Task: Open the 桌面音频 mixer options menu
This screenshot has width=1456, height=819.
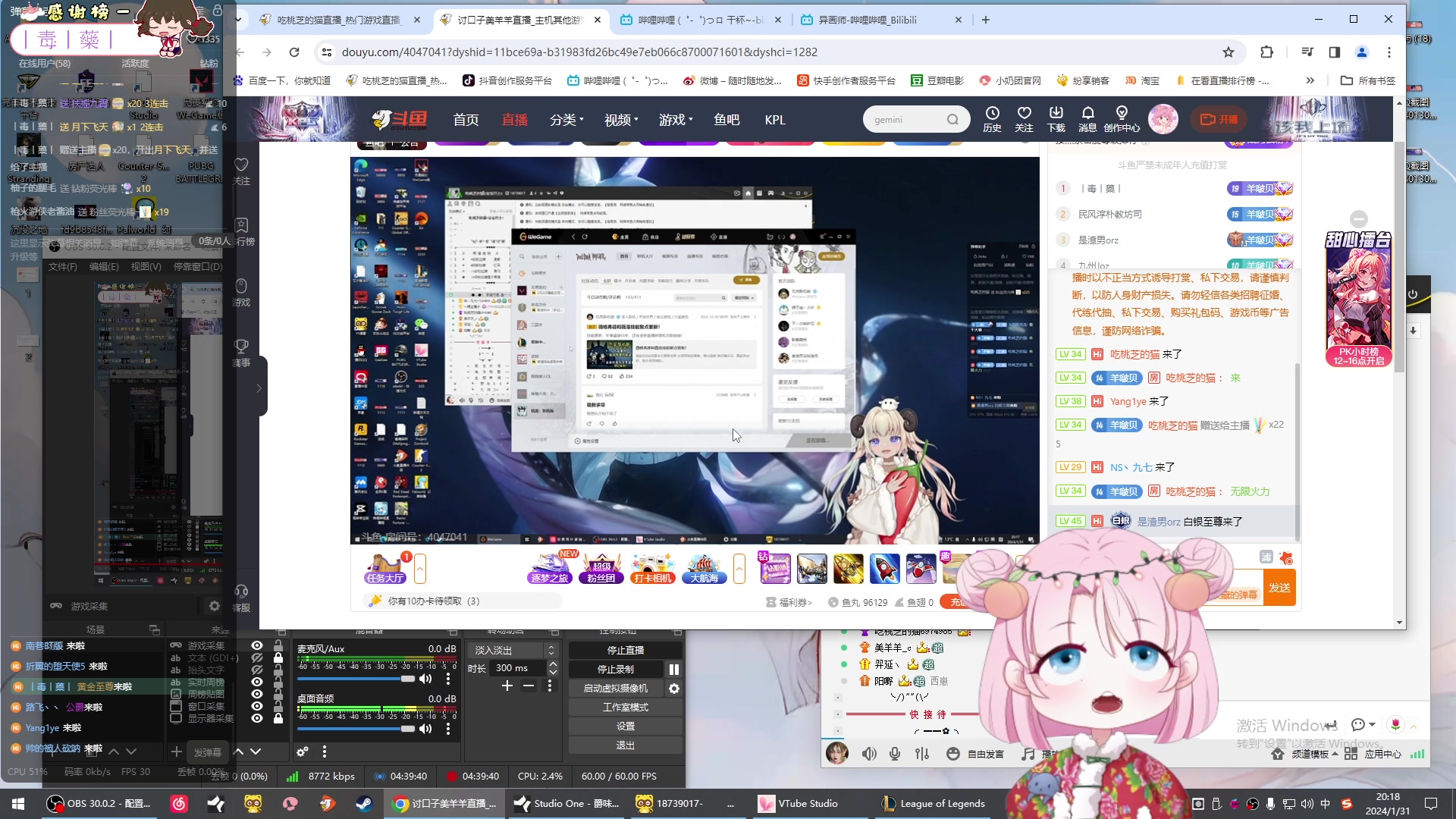Action: tap(448, 729)
